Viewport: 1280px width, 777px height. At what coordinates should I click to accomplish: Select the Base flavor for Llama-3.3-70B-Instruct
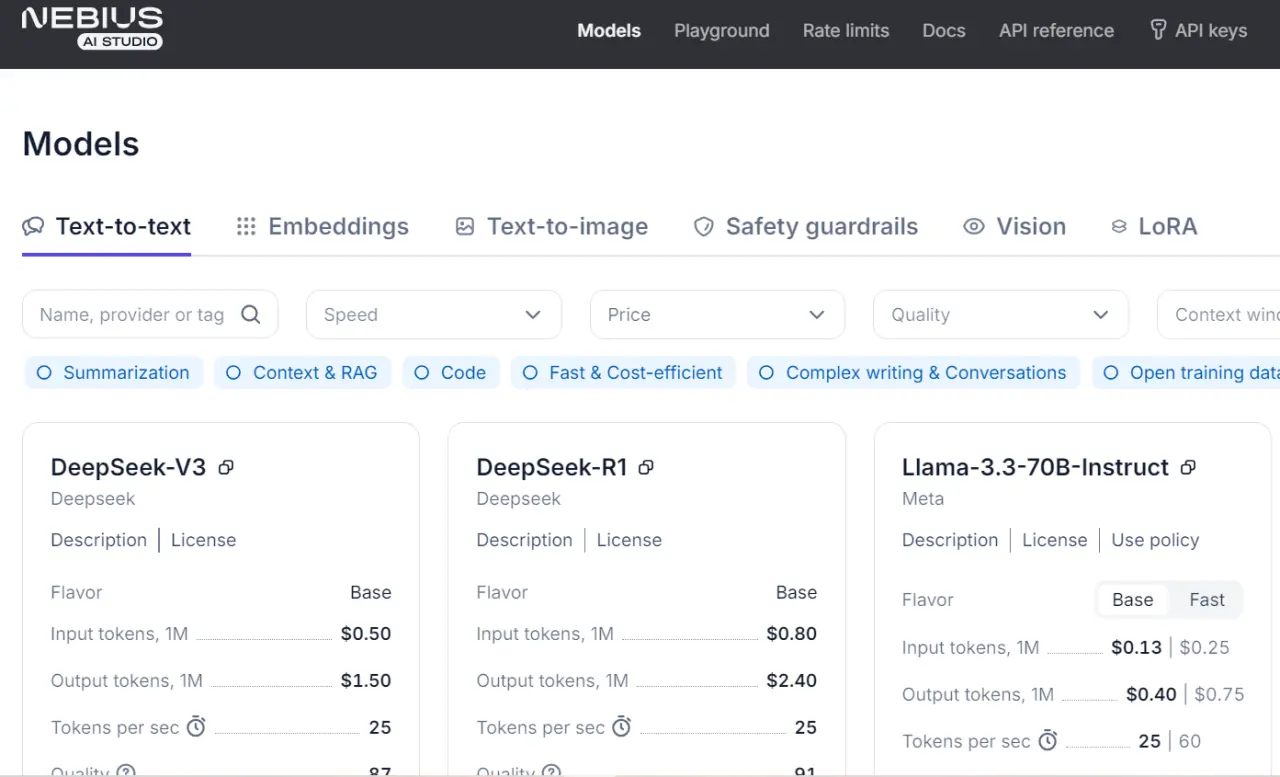tap(1133, 600)
